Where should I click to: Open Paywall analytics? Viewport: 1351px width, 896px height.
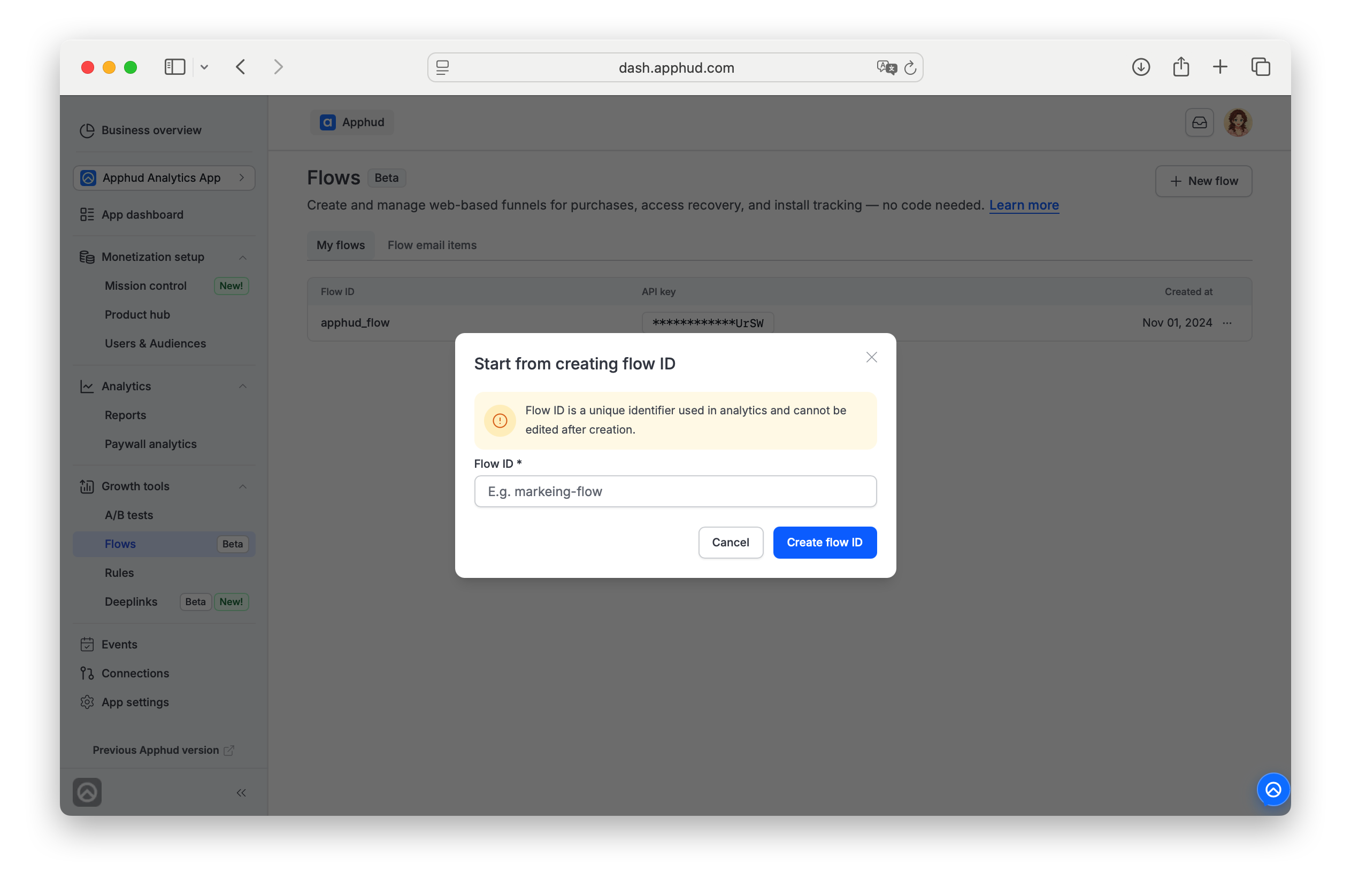tap(150, 443)
